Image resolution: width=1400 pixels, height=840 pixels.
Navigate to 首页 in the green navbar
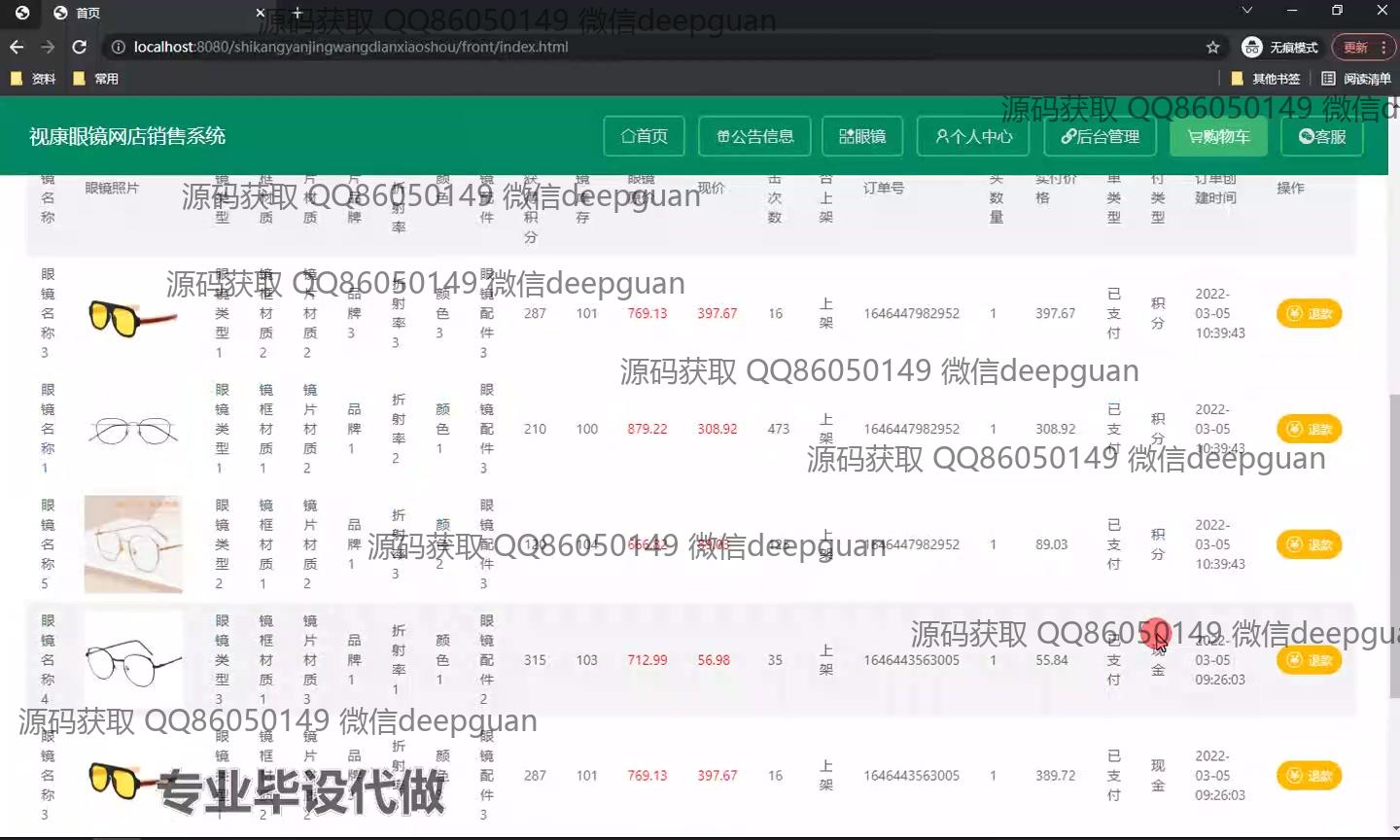(644, 136)
